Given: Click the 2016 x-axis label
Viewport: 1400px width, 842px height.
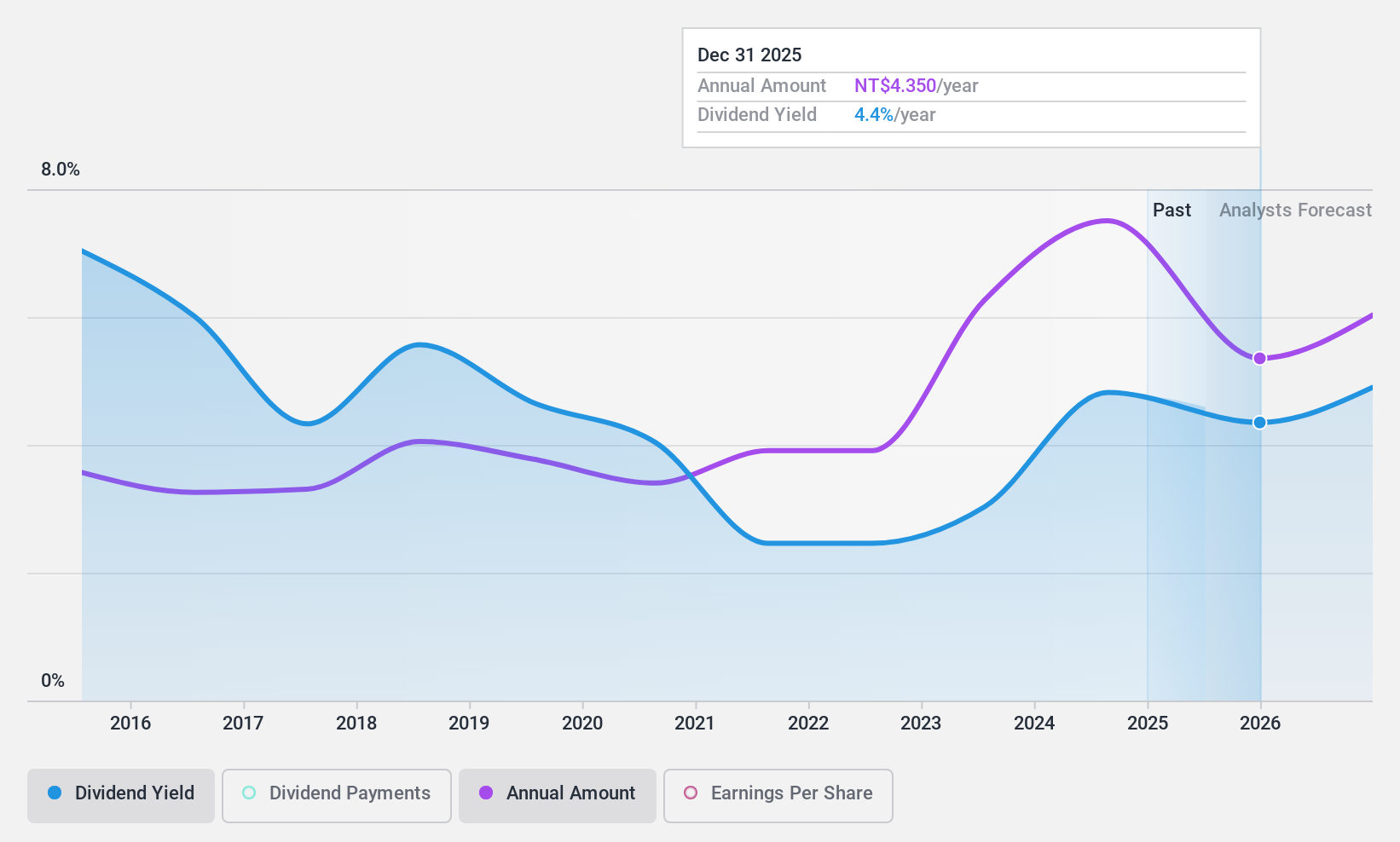Looking at the screenshot, I should (x=130, y=723).
